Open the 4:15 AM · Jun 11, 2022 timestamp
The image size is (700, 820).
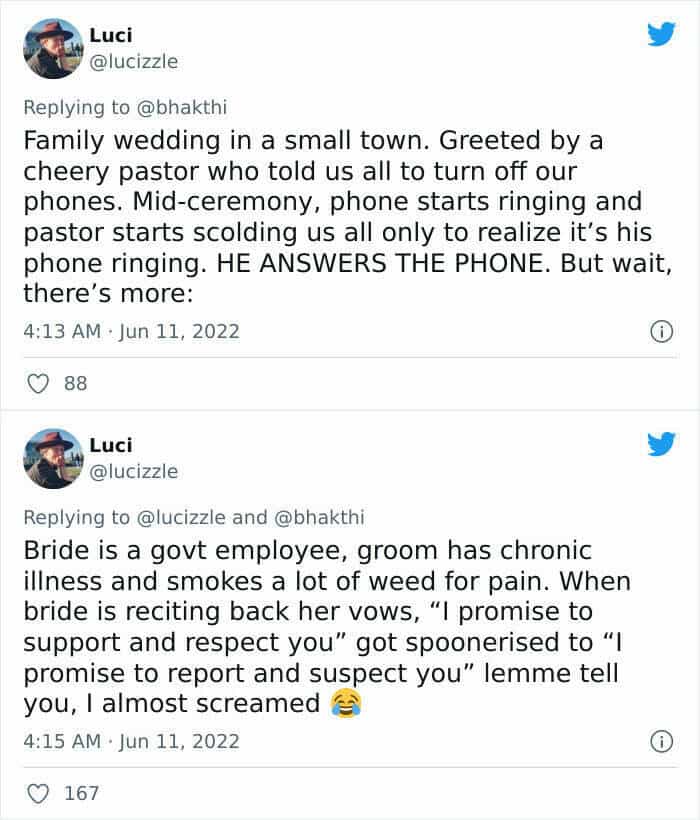click(x=131, y=741)
